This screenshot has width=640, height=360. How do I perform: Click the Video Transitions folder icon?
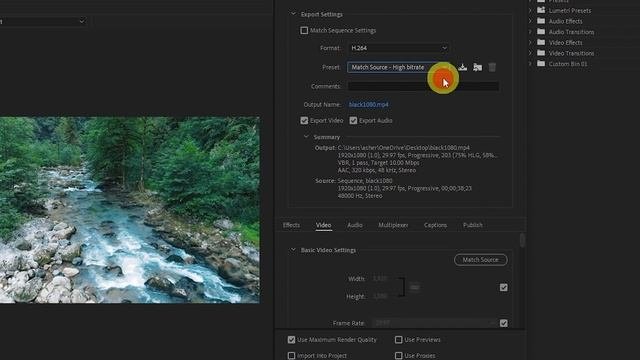click(541, 53)
